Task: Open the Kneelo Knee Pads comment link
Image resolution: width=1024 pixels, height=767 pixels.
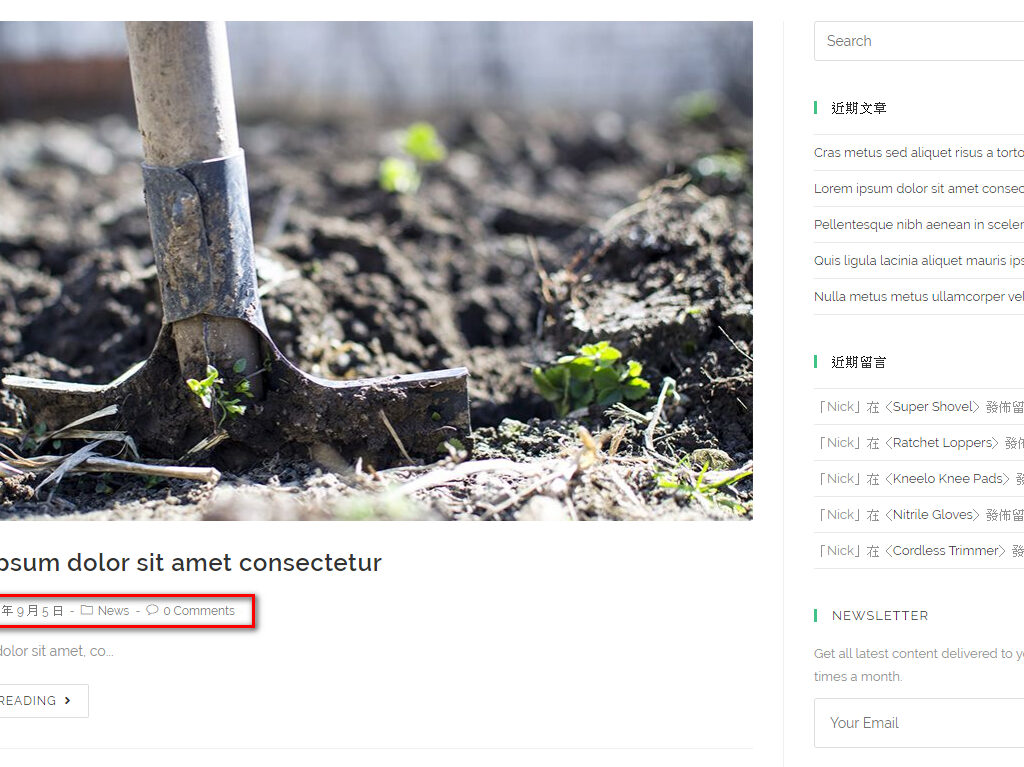Action: click(x=947, y=478)
